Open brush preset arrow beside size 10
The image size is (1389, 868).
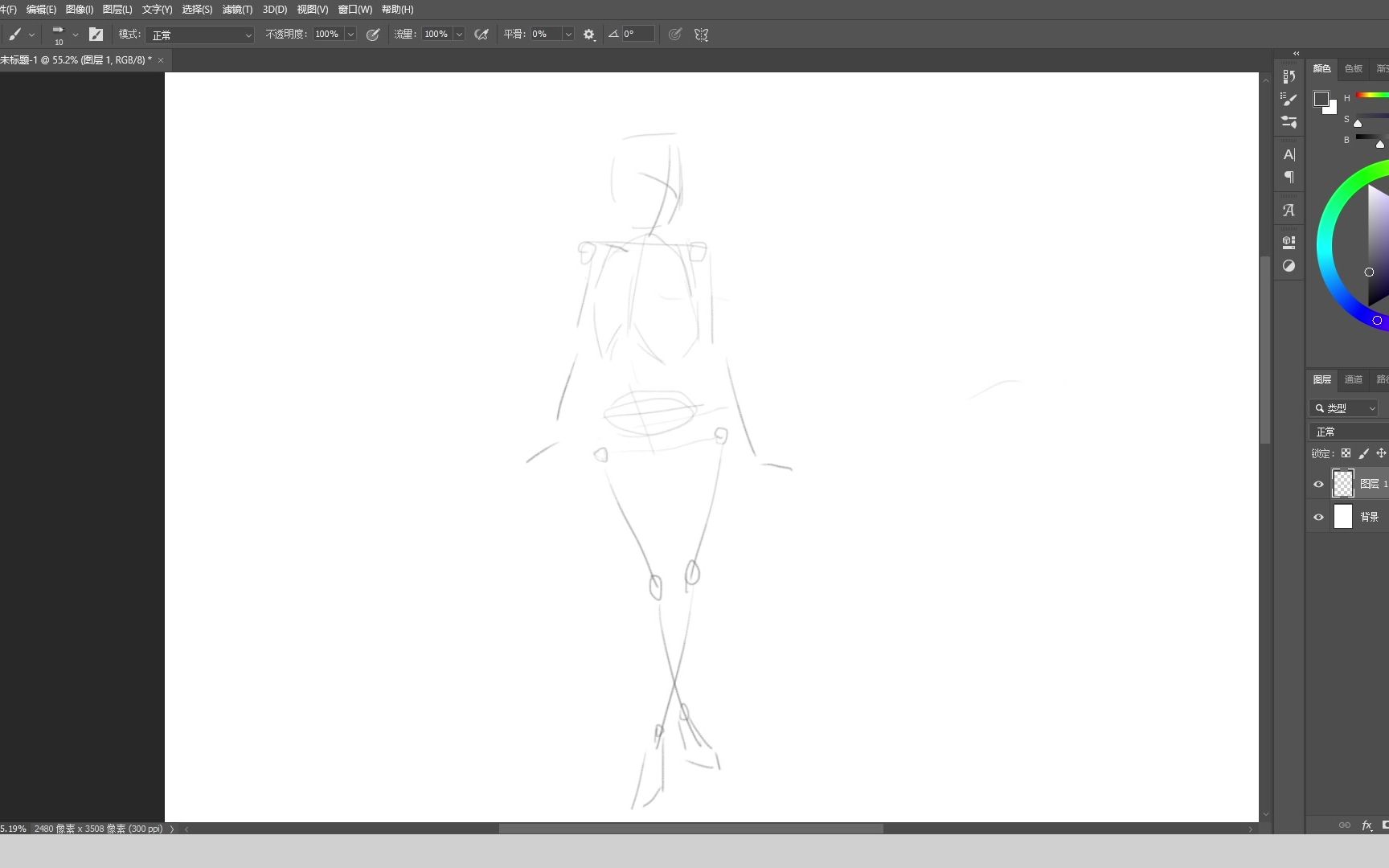(x=75, y=35)
